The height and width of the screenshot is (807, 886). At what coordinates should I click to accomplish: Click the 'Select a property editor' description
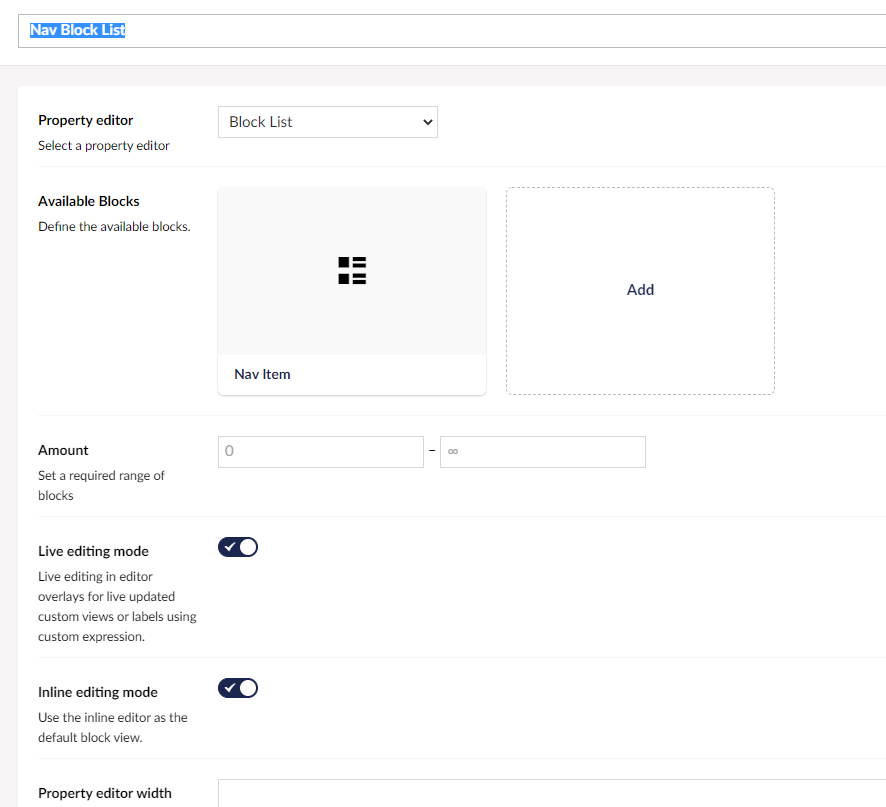click(104, 146)
